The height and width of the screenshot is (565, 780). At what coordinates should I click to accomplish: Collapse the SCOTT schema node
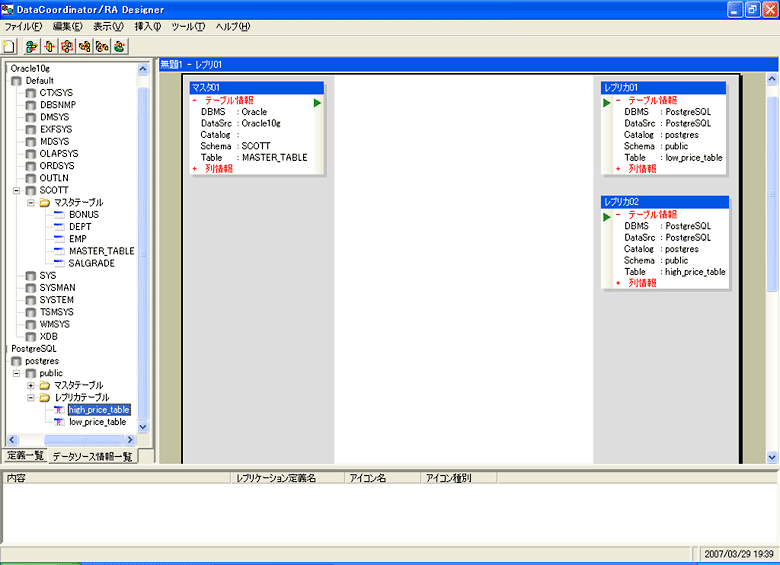pos(16,190)
